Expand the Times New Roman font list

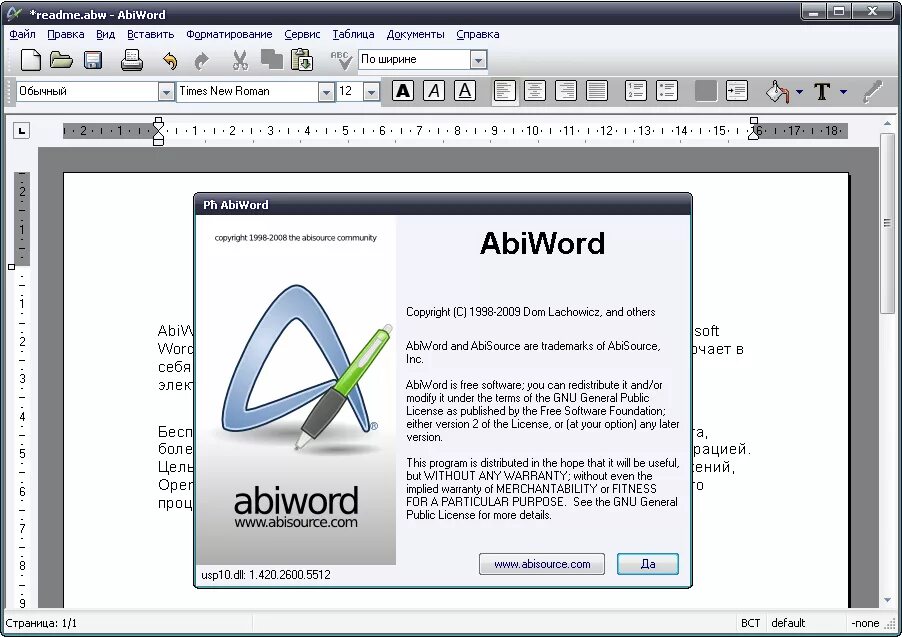click(326, 92)
